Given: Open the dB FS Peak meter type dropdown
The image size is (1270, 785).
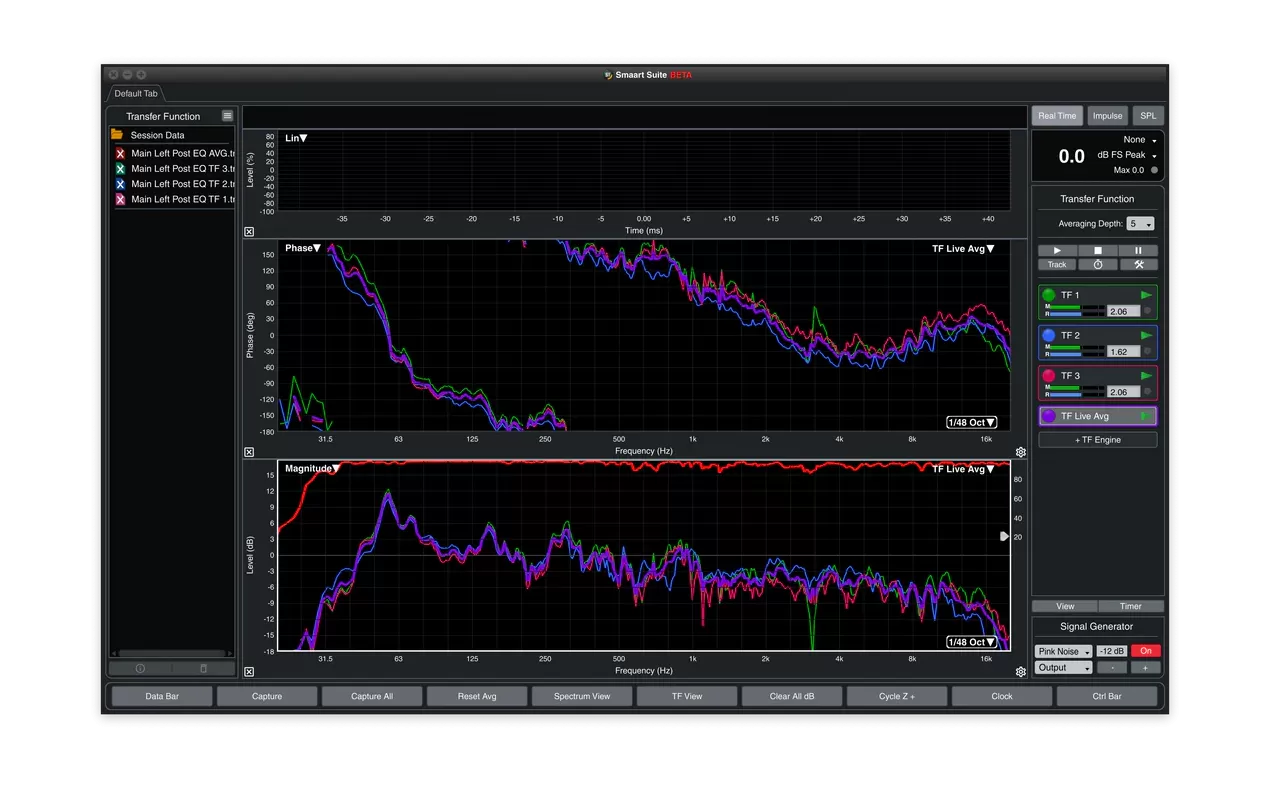Looking at the screenshot, I should coord(1127,155).
